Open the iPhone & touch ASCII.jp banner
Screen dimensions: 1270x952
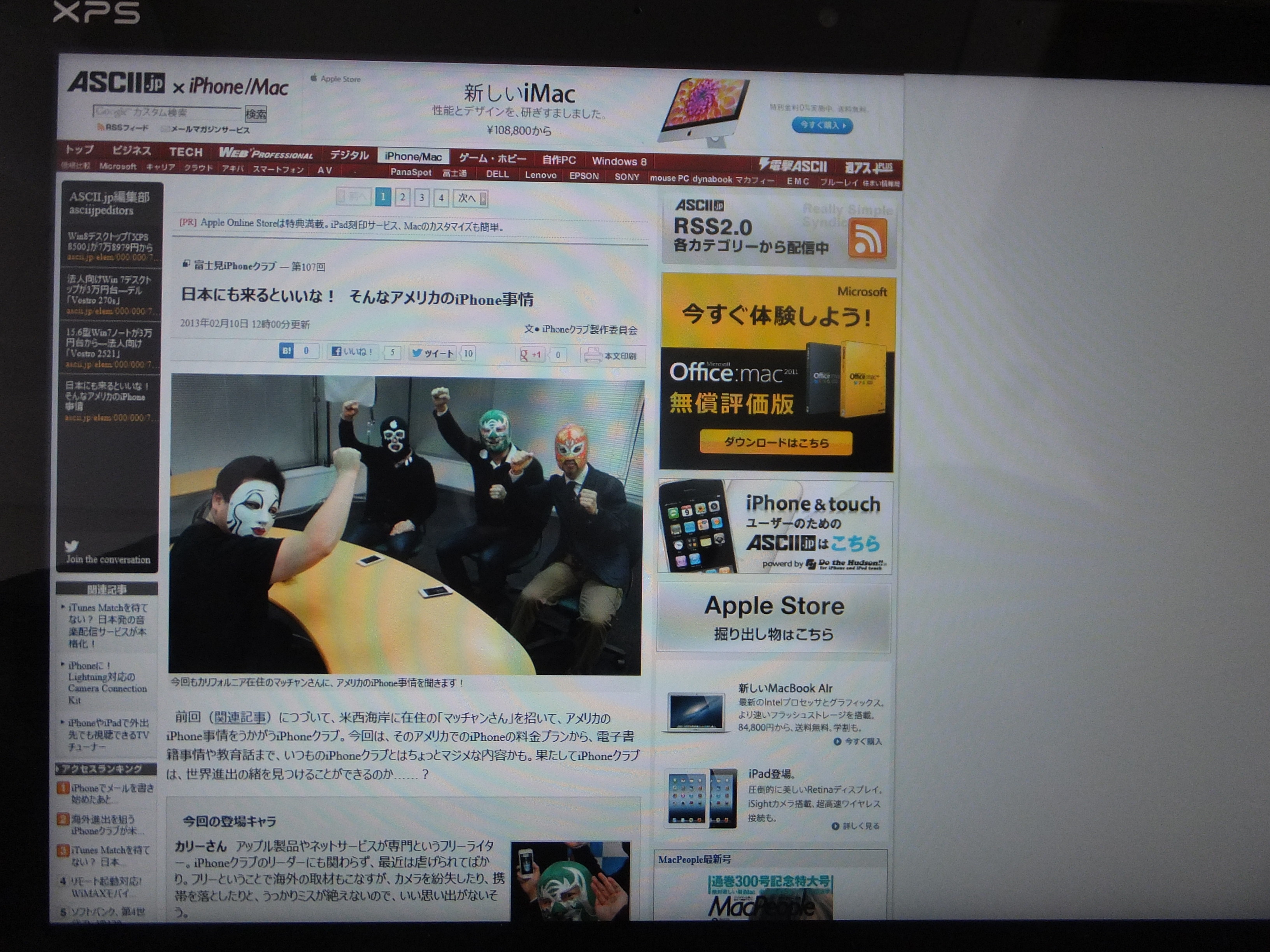click(x=775, y=527)
